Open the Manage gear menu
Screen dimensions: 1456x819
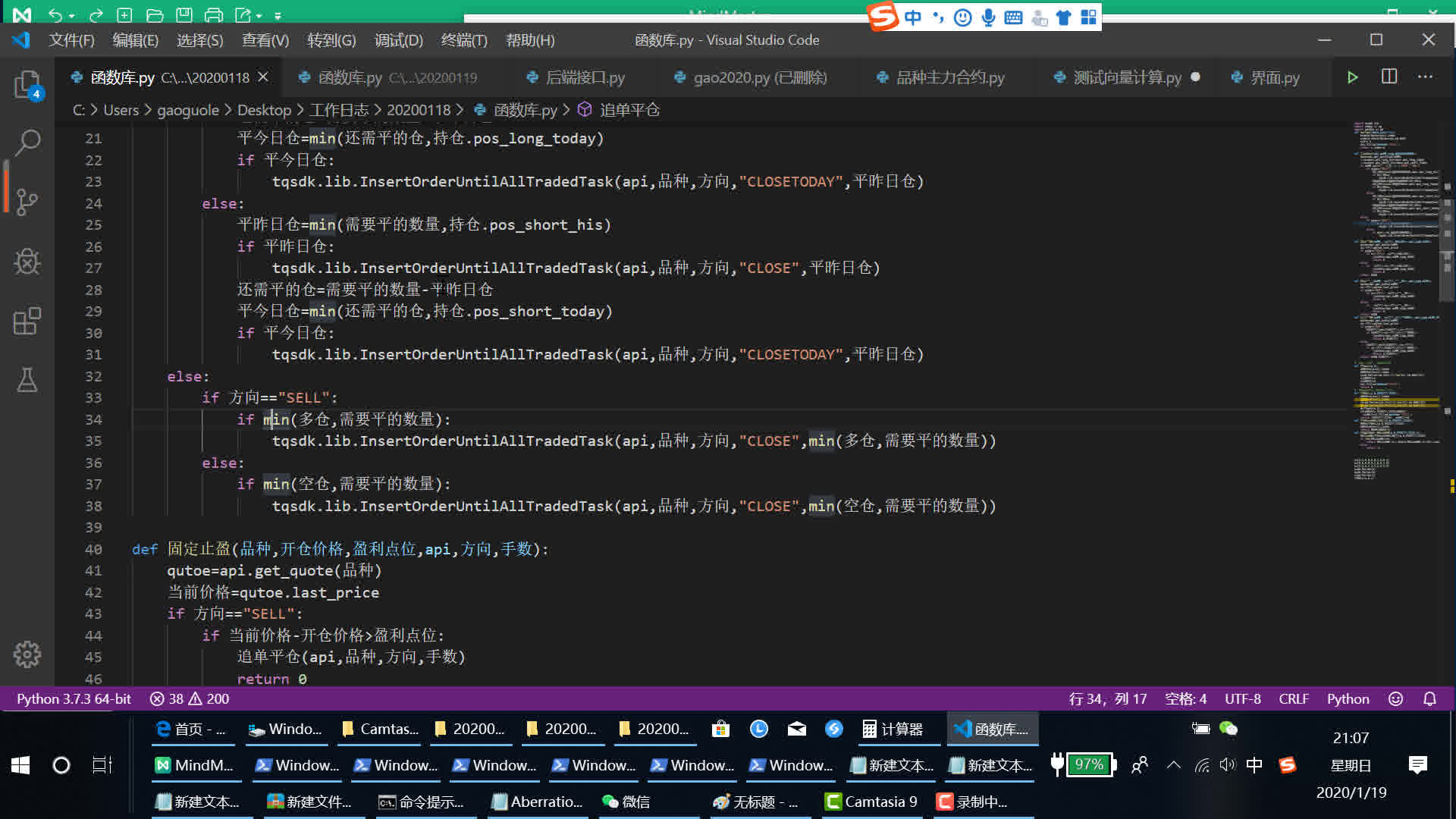click(x=27, y=654)
